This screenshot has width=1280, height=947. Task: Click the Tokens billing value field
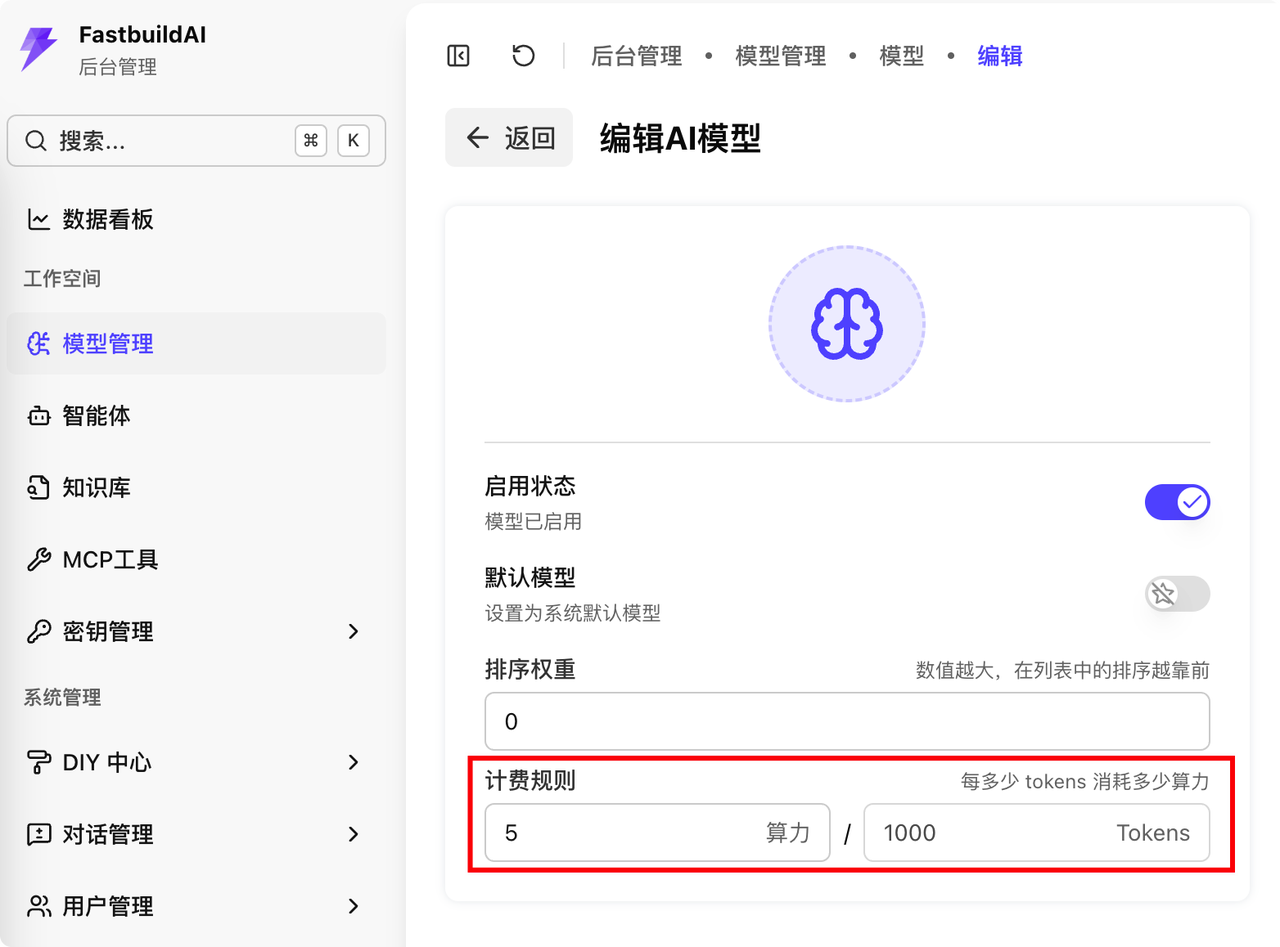[1037, 833]
